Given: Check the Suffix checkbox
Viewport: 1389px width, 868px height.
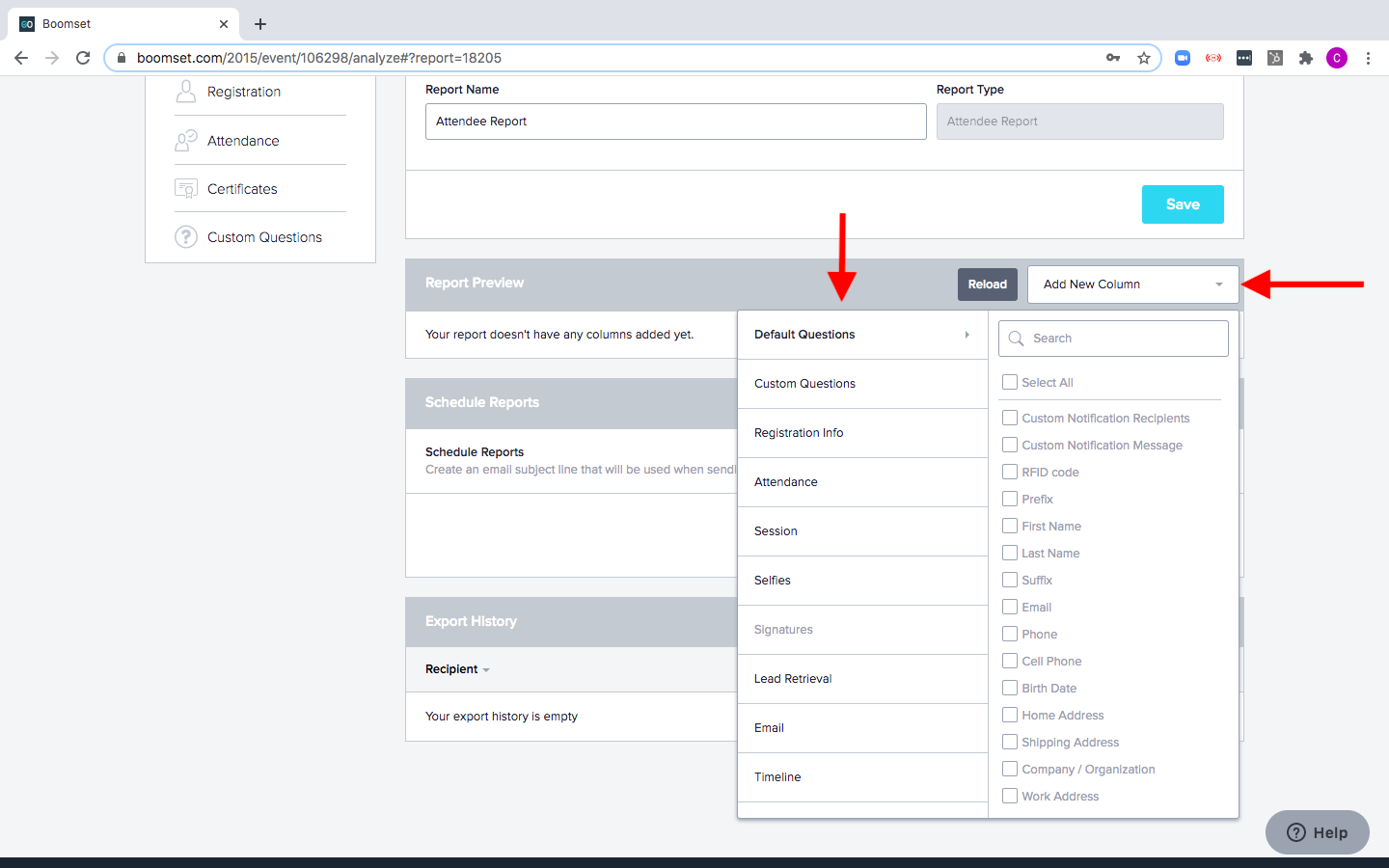Looking at the screenshot, I should (x=1010, y=580).
